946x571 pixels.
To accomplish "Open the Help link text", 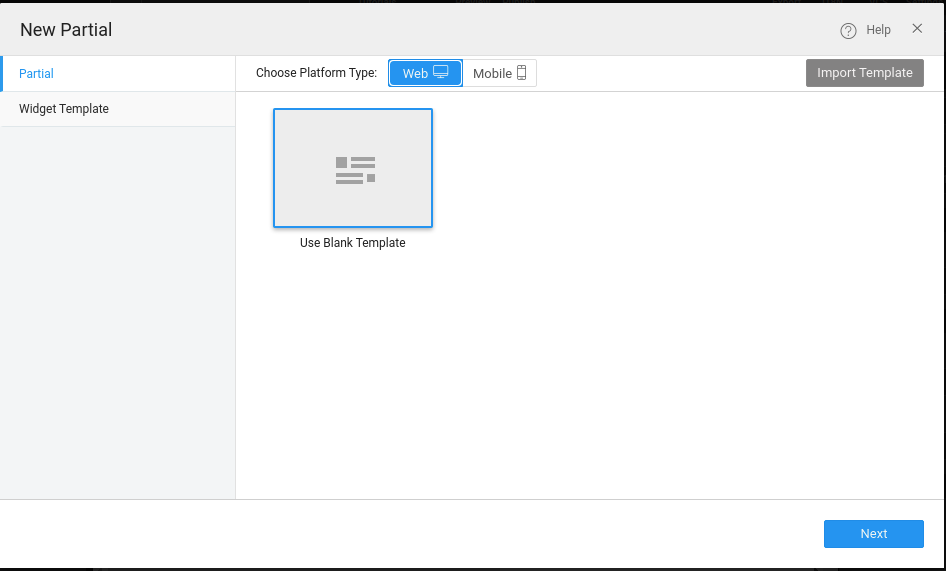I will pos(878,31).
